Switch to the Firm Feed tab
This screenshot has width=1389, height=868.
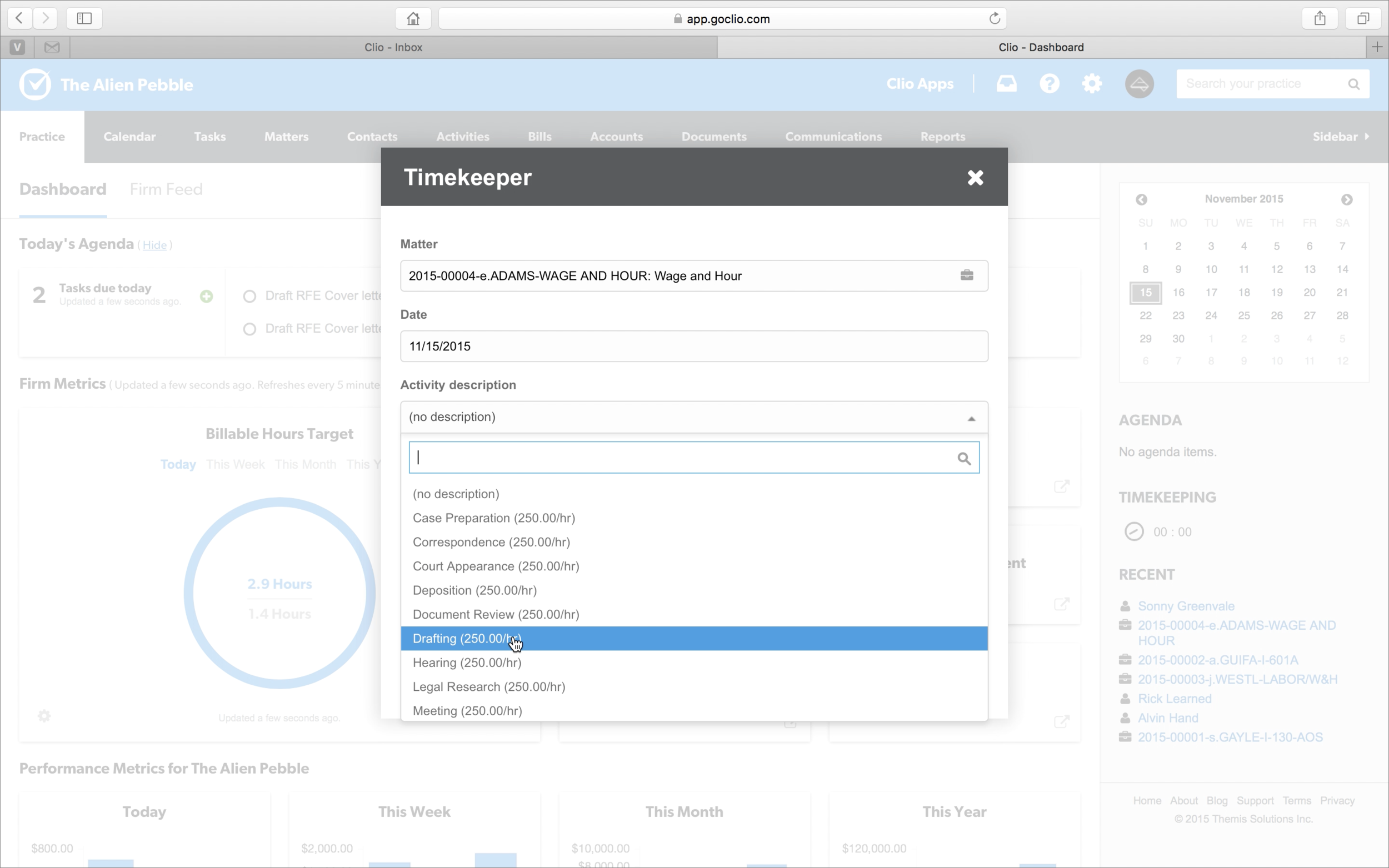[x=166, y=189]
